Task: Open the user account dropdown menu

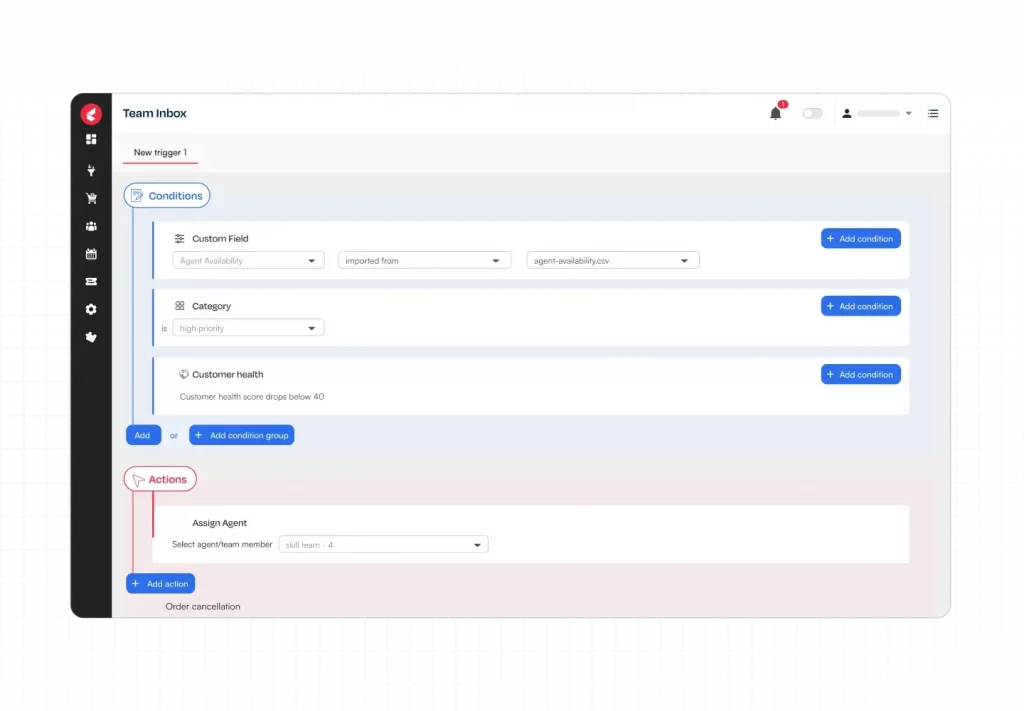Action: (876, 114)
